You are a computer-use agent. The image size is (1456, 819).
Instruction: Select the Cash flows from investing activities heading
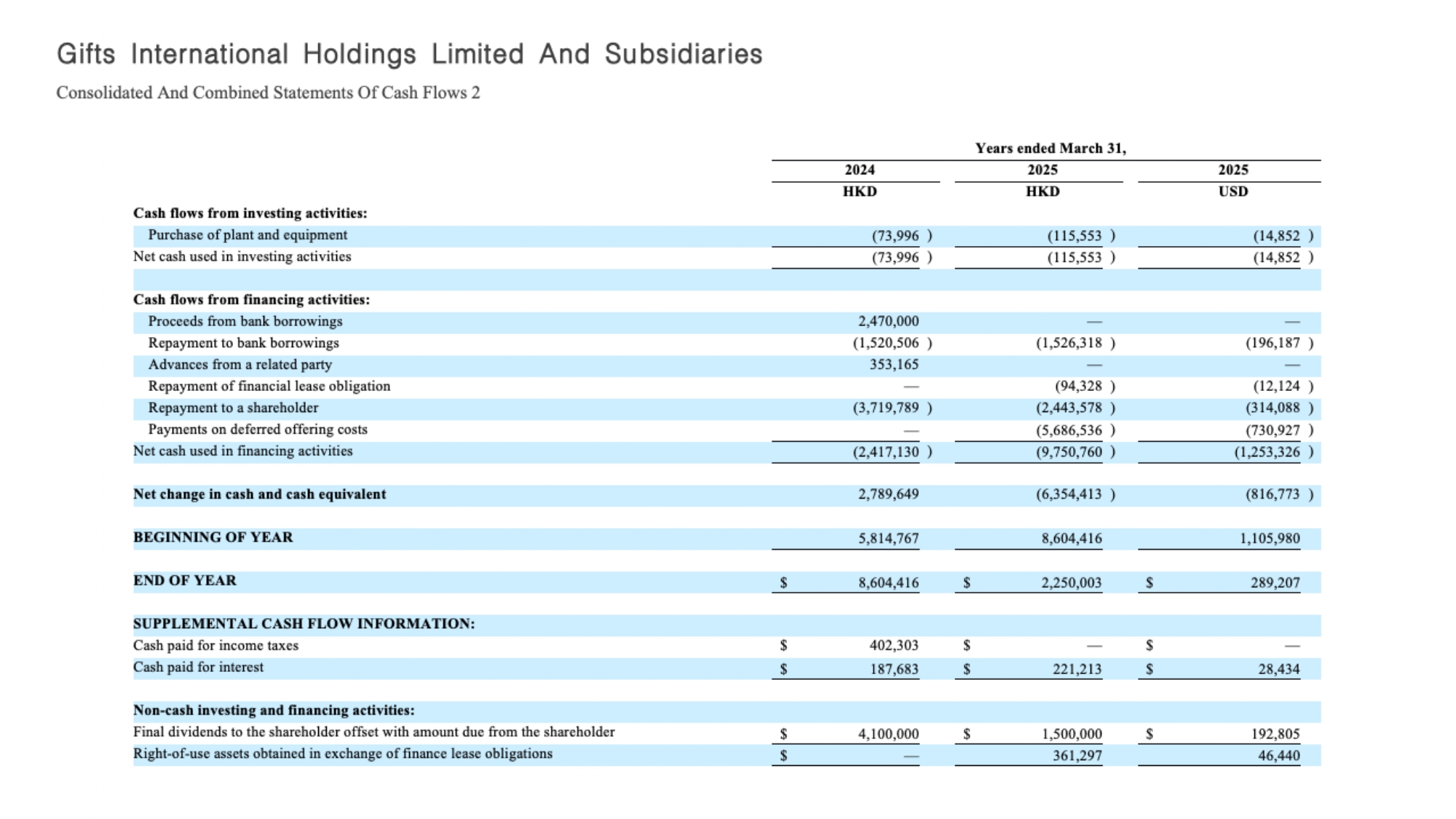click(250, 213)
